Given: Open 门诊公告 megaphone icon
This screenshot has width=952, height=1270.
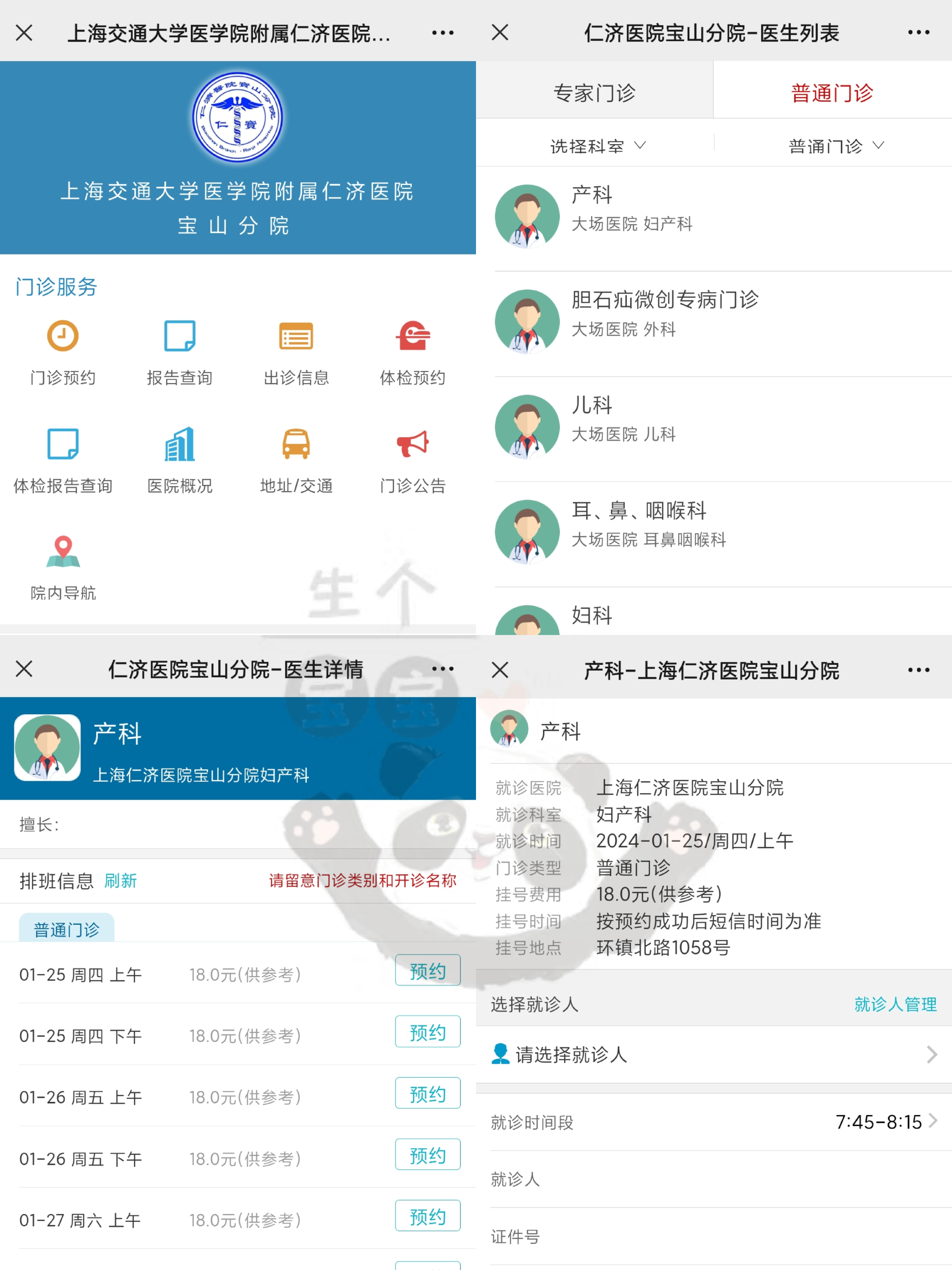Looking at the screenshot, I should pyautogui.click(x=413, y=443).
